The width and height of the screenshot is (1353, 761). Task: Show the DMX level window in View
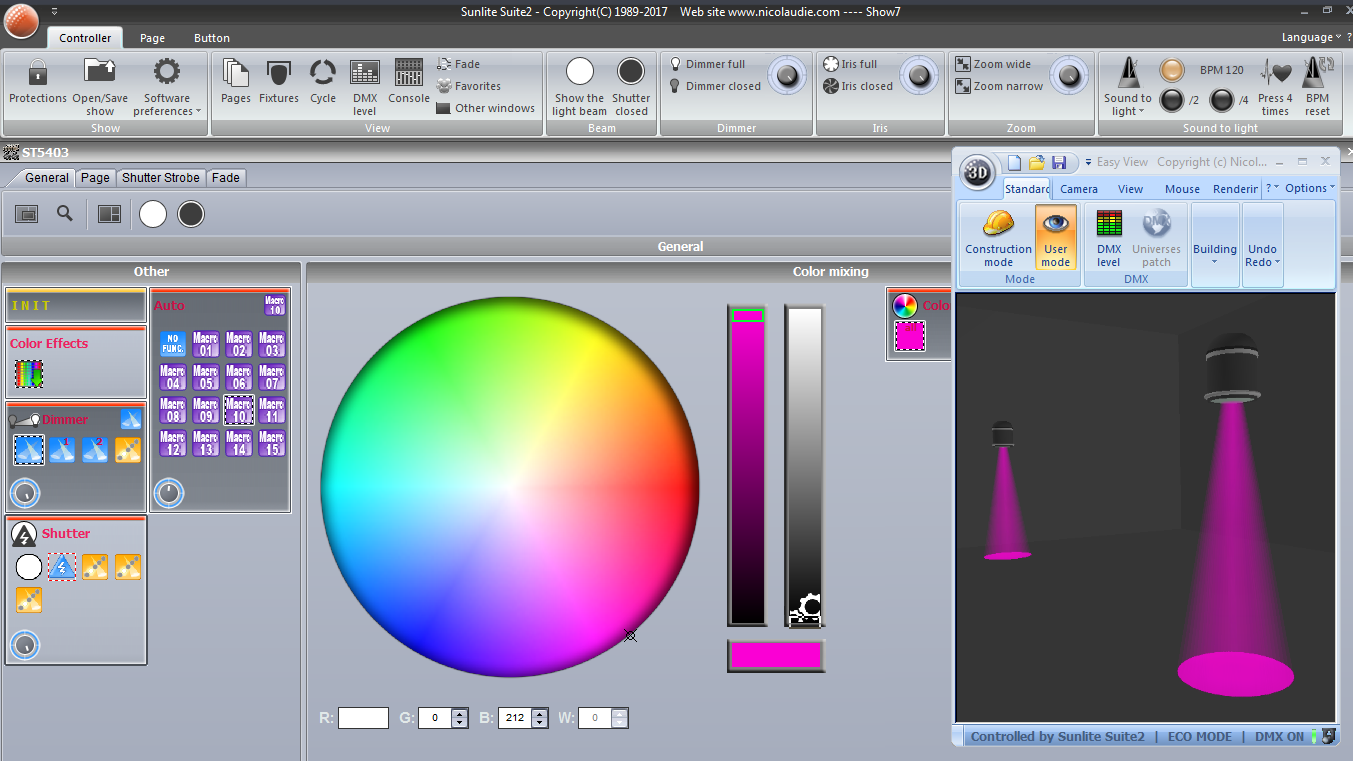pos(365,73)
